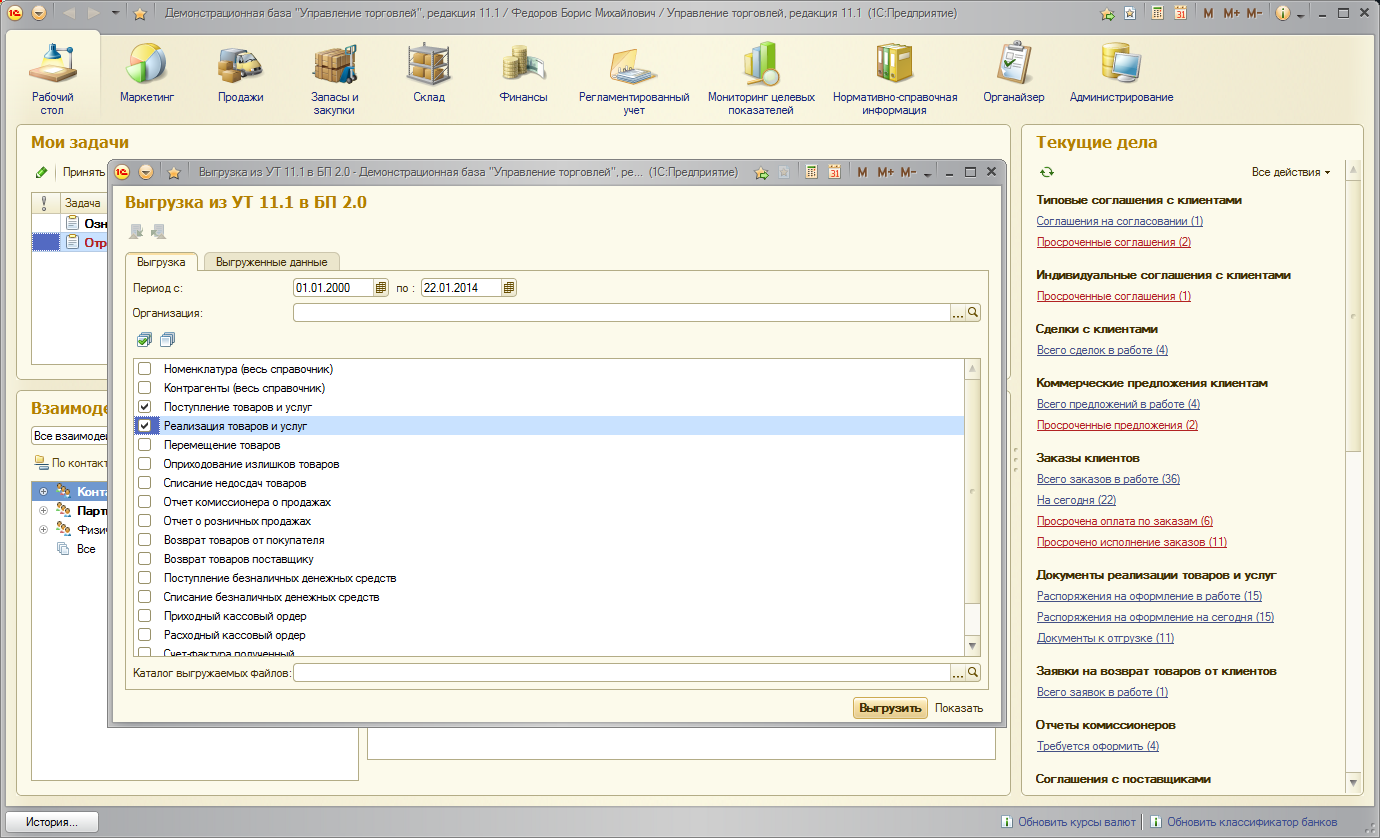This screenshot has height=838, width=1380.
Task: Uncheck Поступление товаров и услуг
Action: coord(144,407)
